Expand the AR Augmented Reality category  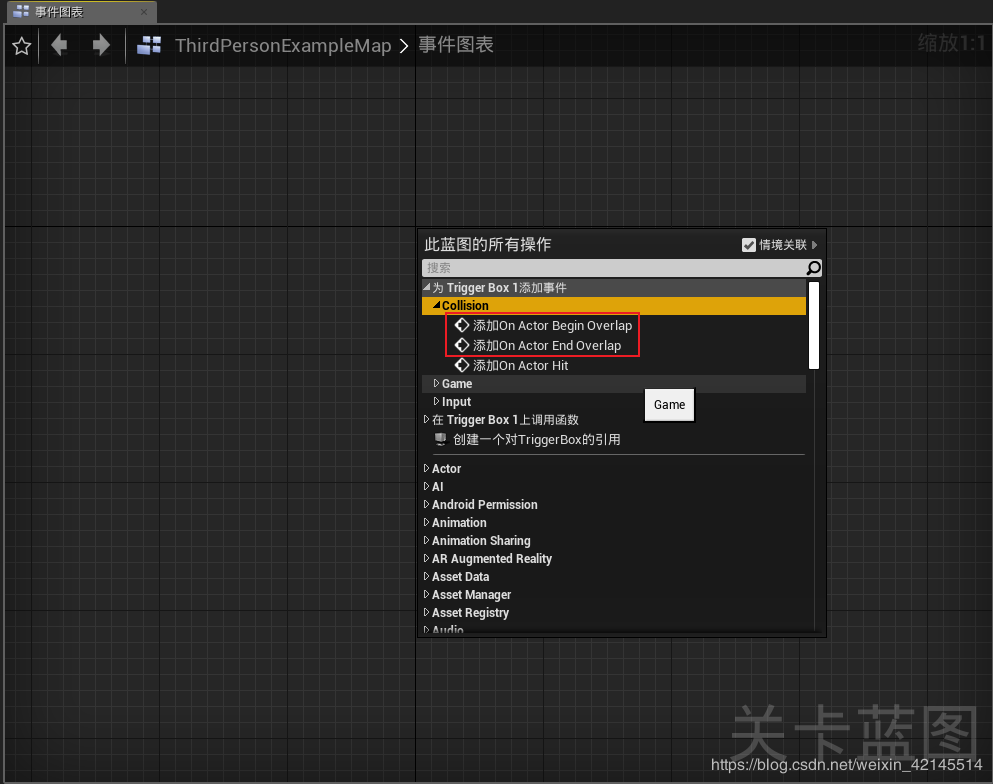click(x=426, y=559)
